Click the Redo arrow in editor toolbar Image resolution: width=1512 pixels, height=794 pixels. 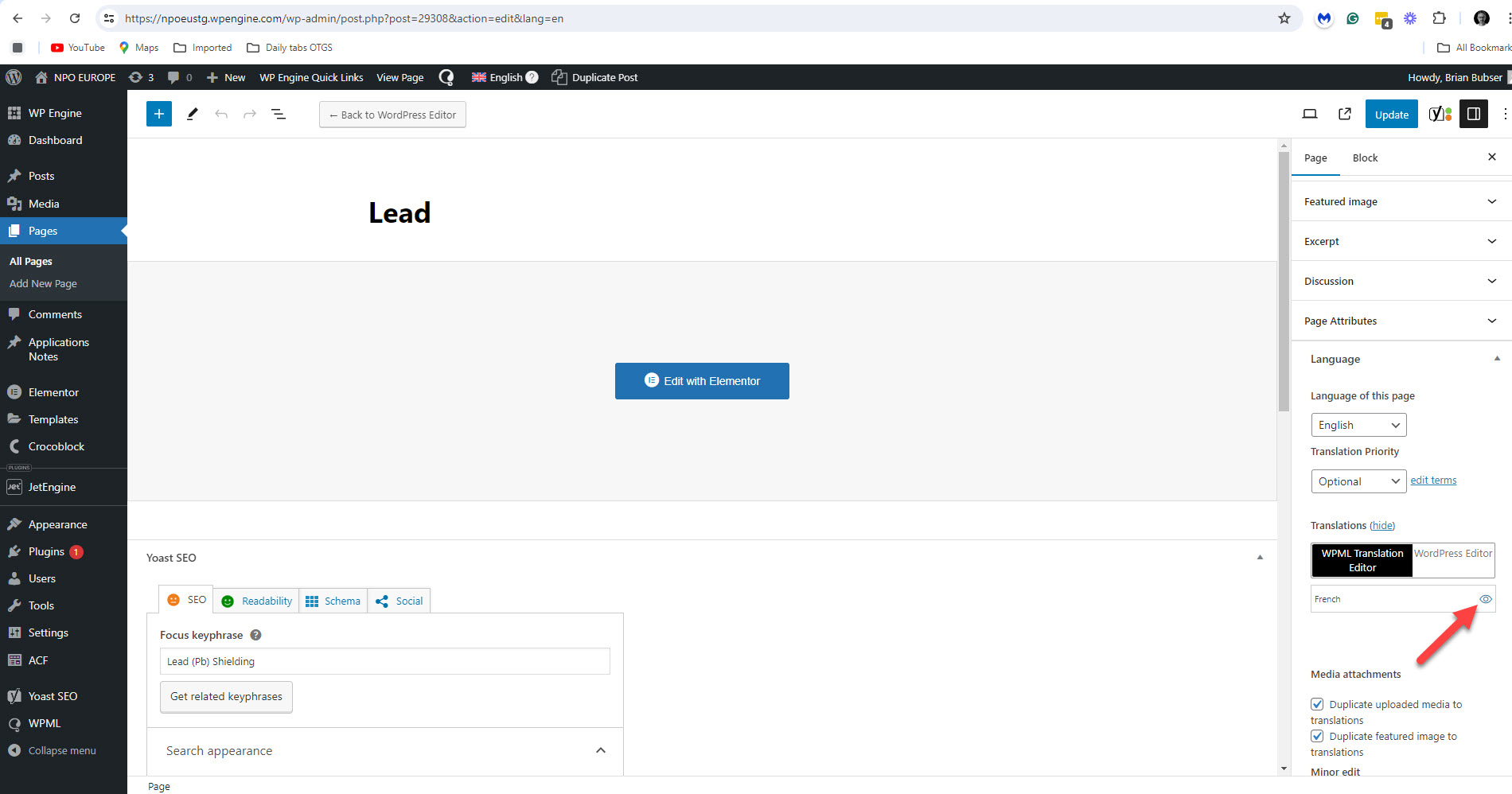point(250,114)
